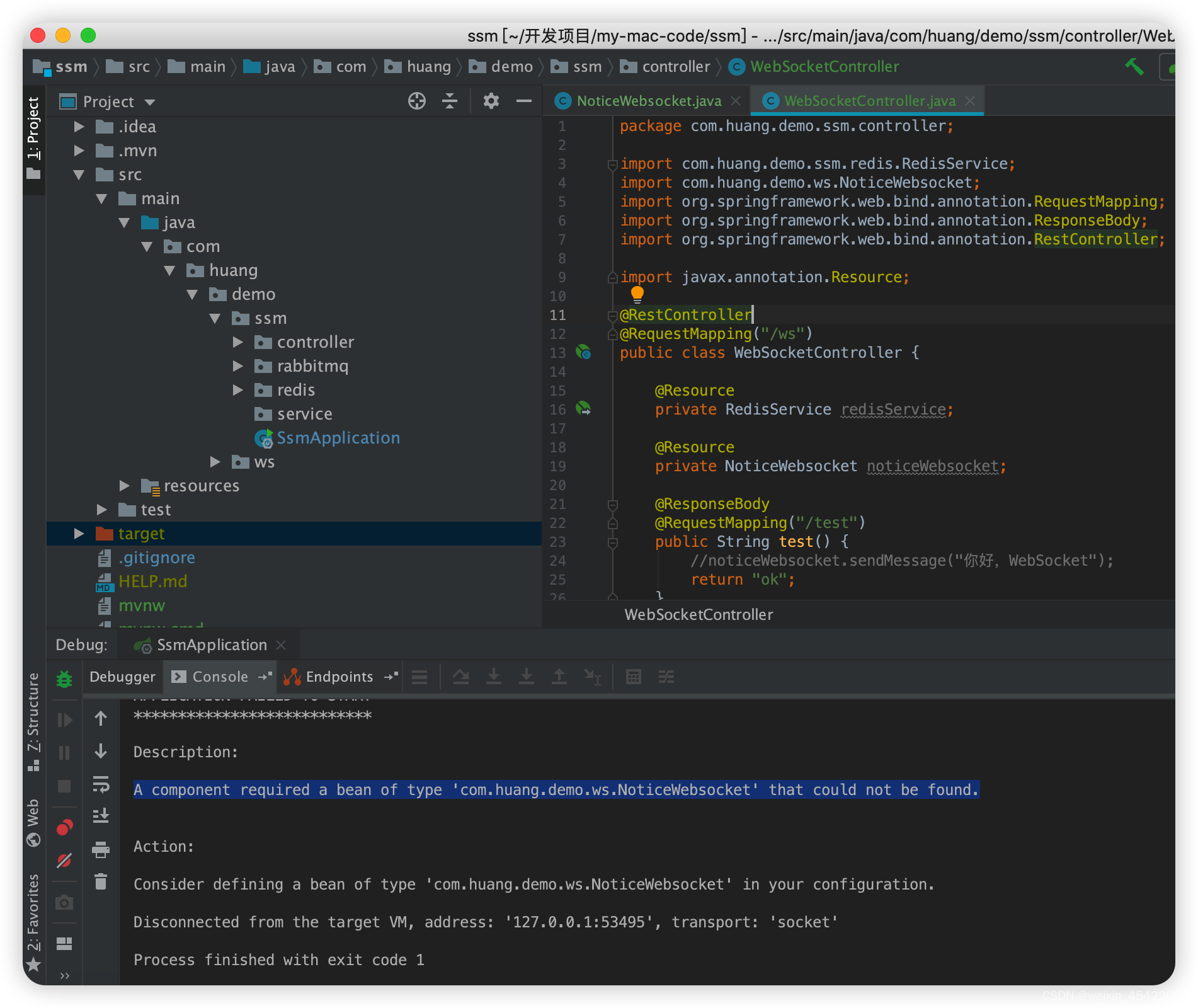This screenshot has height=1008, width=1198.
Task: Expand the controller package
Action: [237, 341]
